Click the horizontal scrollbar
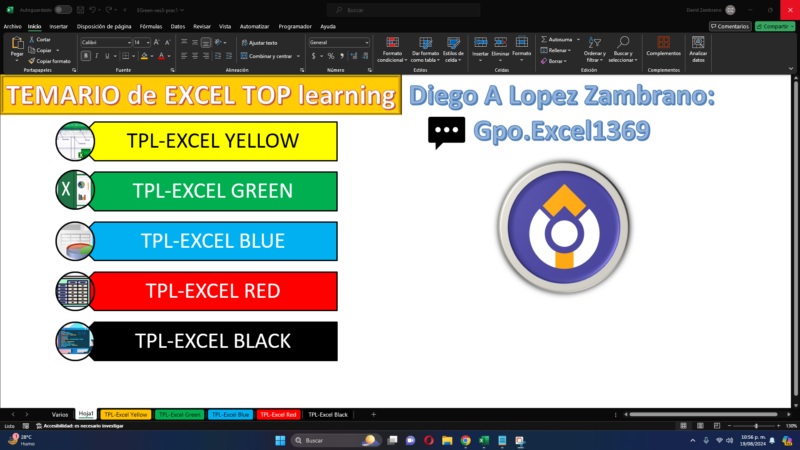Viewport: 800px width, 450px height. (x=704, y=414)
